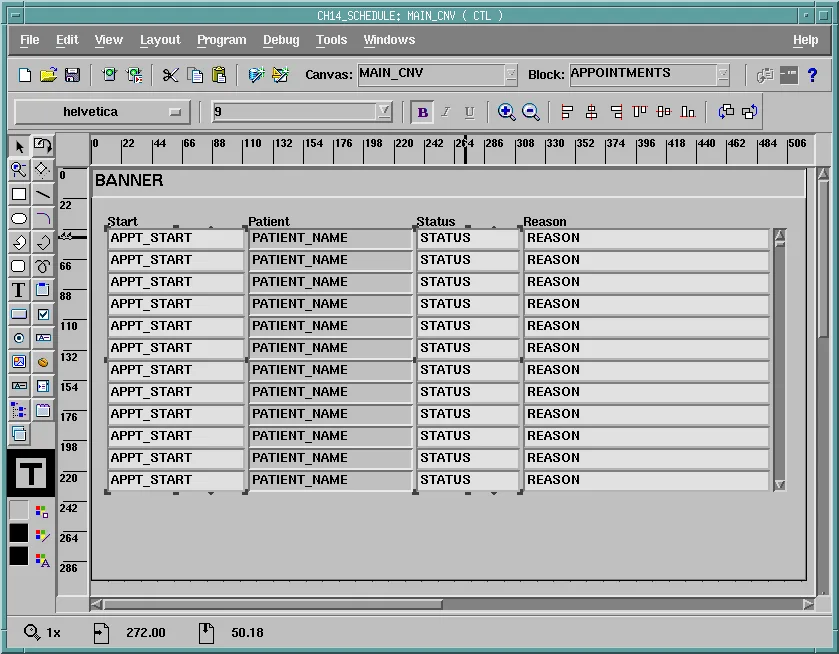The image size is (839, 654).
Task: Select the BANNER text on canvas
Action: pos(129,180)
